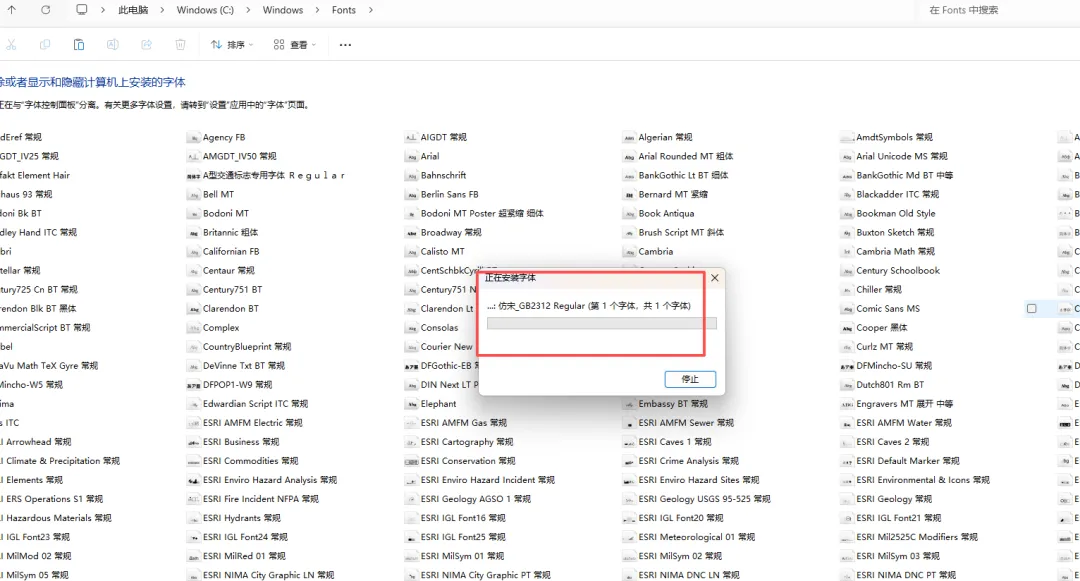
Task: Select the Algerian font icon
Action: [629, 138]
